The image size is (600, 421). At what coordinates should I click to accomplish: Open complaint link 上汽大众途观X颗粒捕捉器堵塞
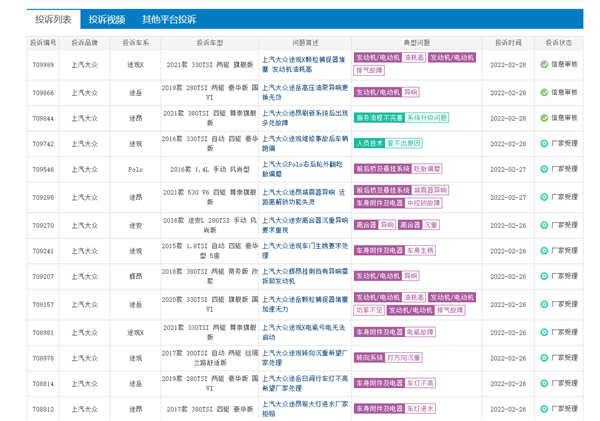pos(305,64)
